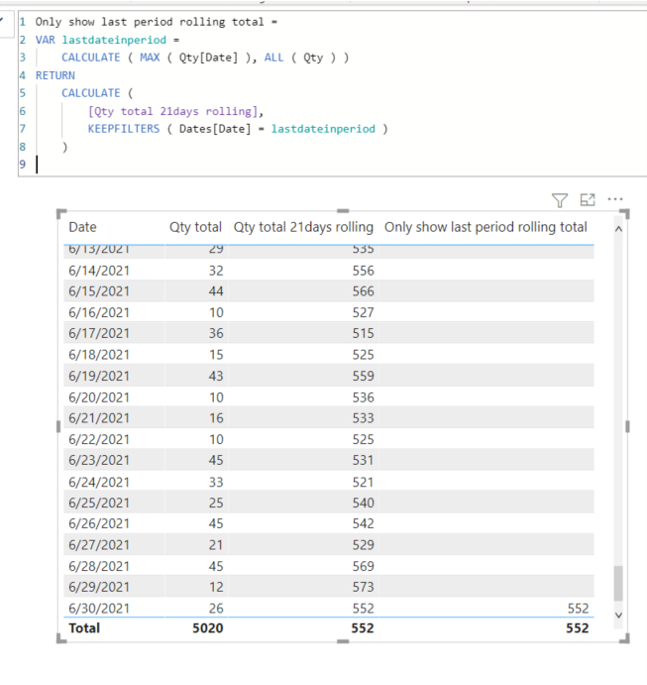Activate Focus mode icon on table

(587, 200)
